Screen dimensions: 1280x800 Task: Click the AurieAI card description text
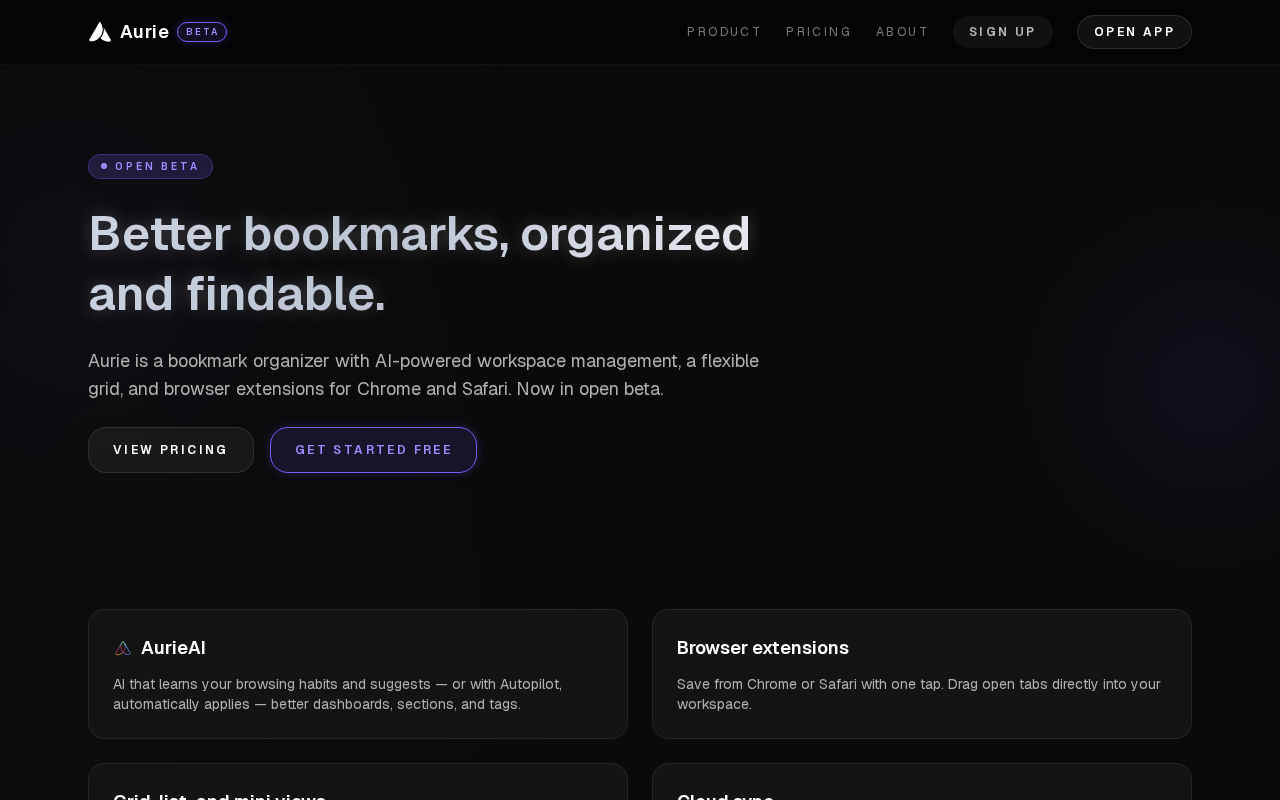tap(337, 694)
